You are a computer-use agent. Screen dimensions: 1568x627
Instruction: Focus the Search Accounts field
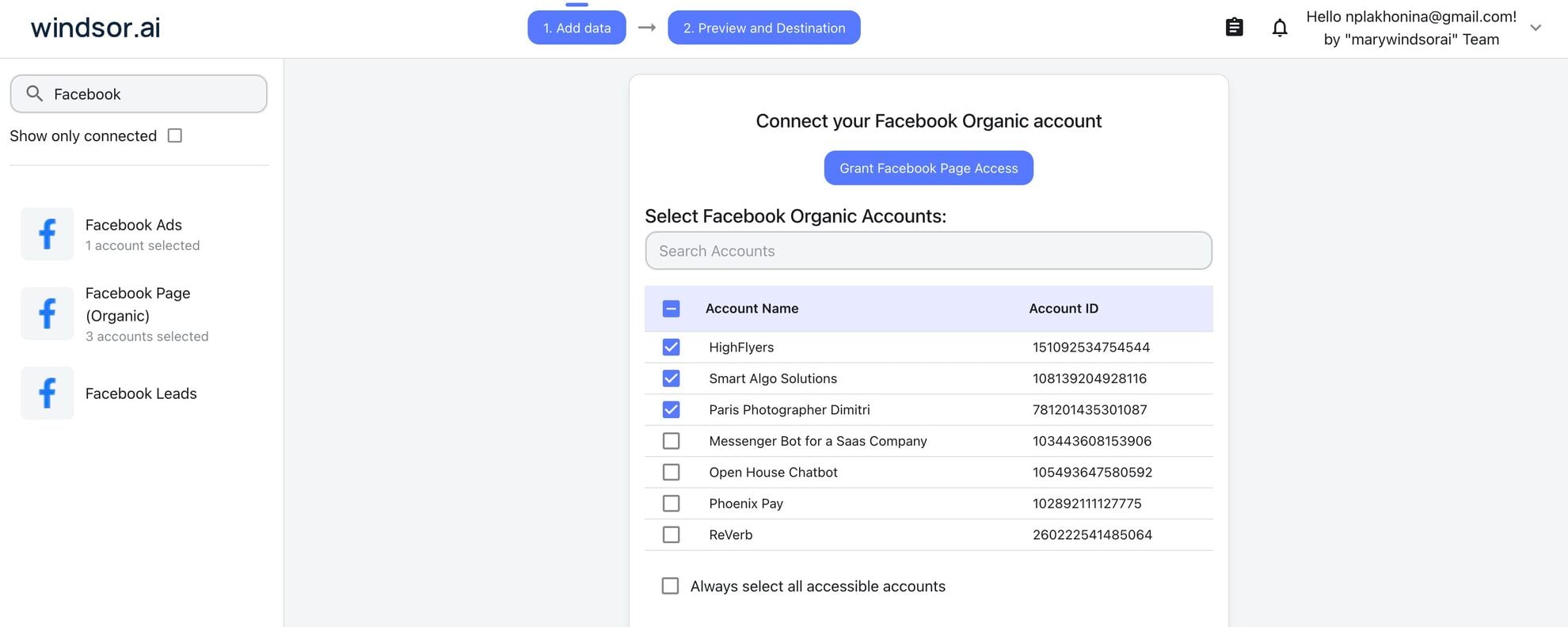pos(928,251)
